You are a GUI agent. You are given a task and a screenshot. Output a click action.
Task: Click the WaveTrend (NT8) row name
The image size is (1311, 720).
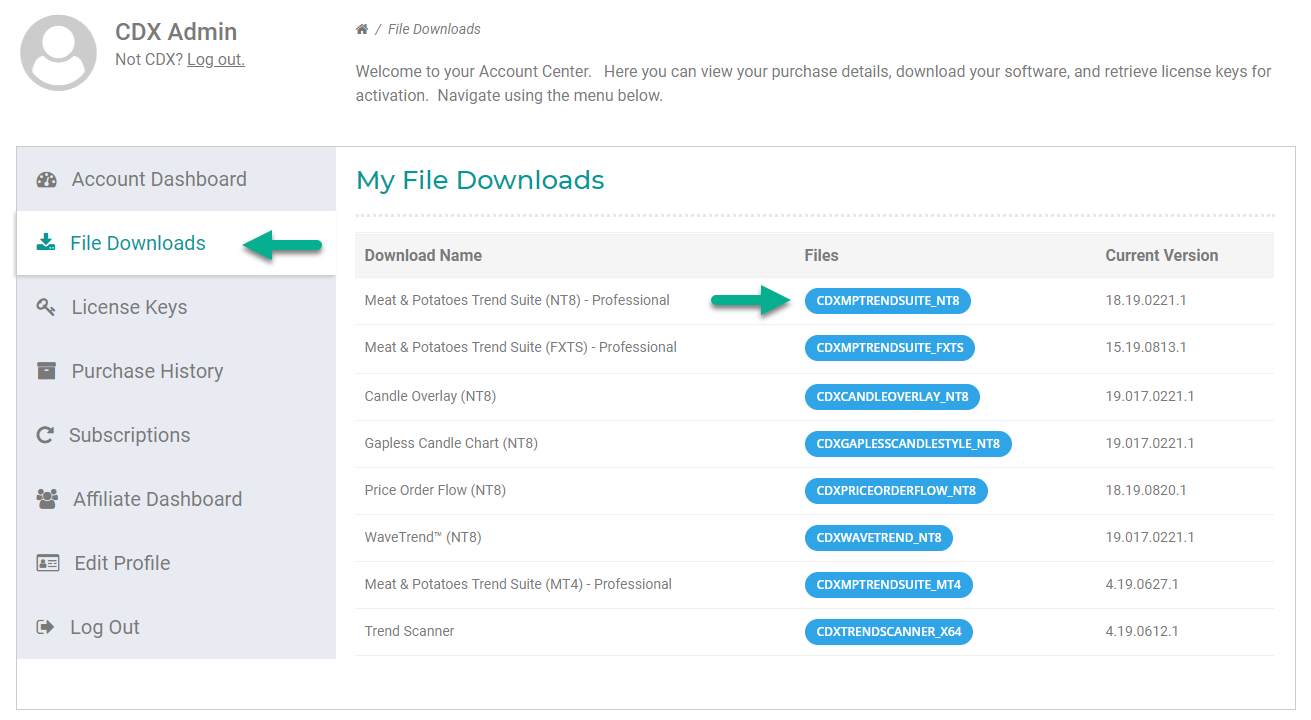pyautogui.click(x=423, y=537)
